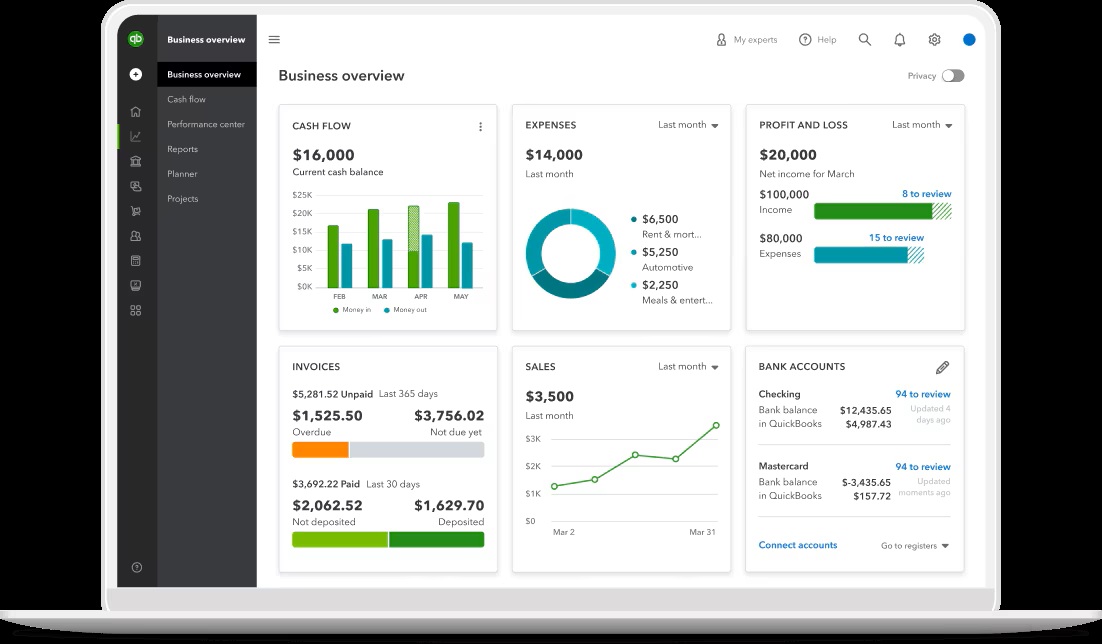Open Cash Flow card three-dot menu
1102x644 pixels.
click(x=480, y=127)
